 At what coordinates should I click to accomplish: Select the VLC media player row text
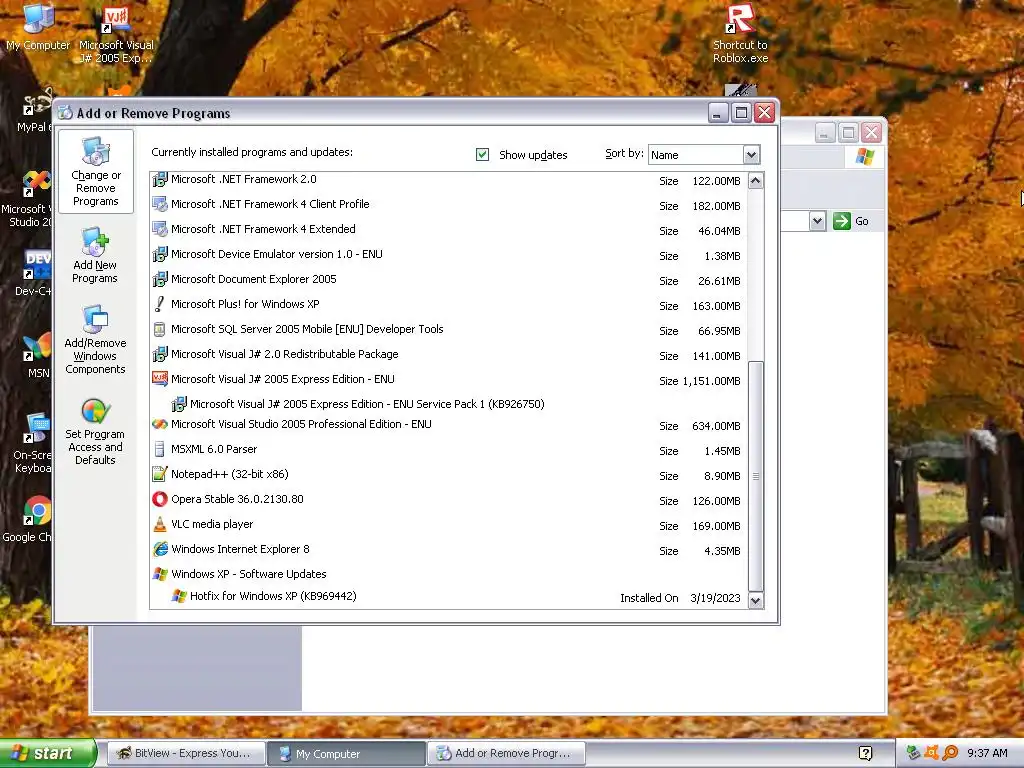click(x=212, y=524)
